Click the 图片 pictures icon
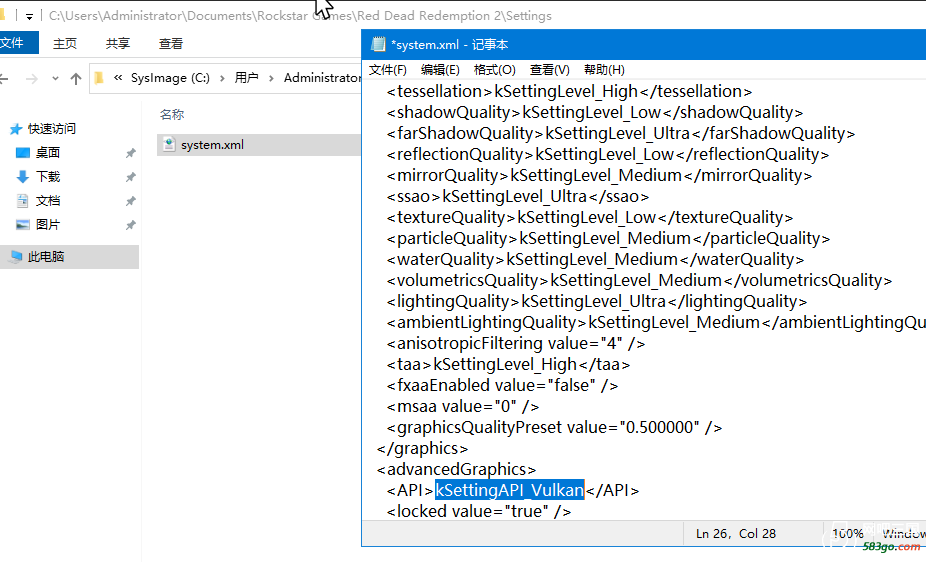926x562 pixels. click(22, 224)
